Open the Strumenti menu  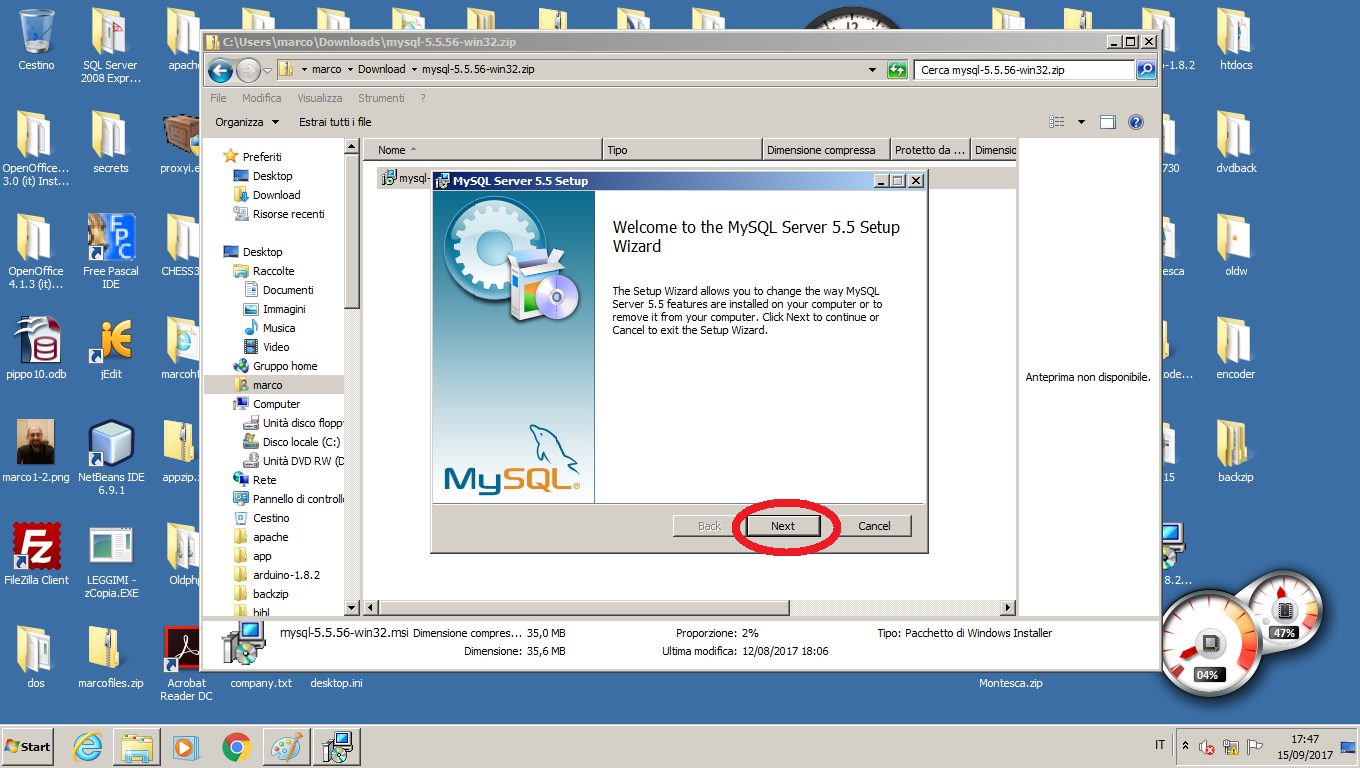(x=381, y=98)
